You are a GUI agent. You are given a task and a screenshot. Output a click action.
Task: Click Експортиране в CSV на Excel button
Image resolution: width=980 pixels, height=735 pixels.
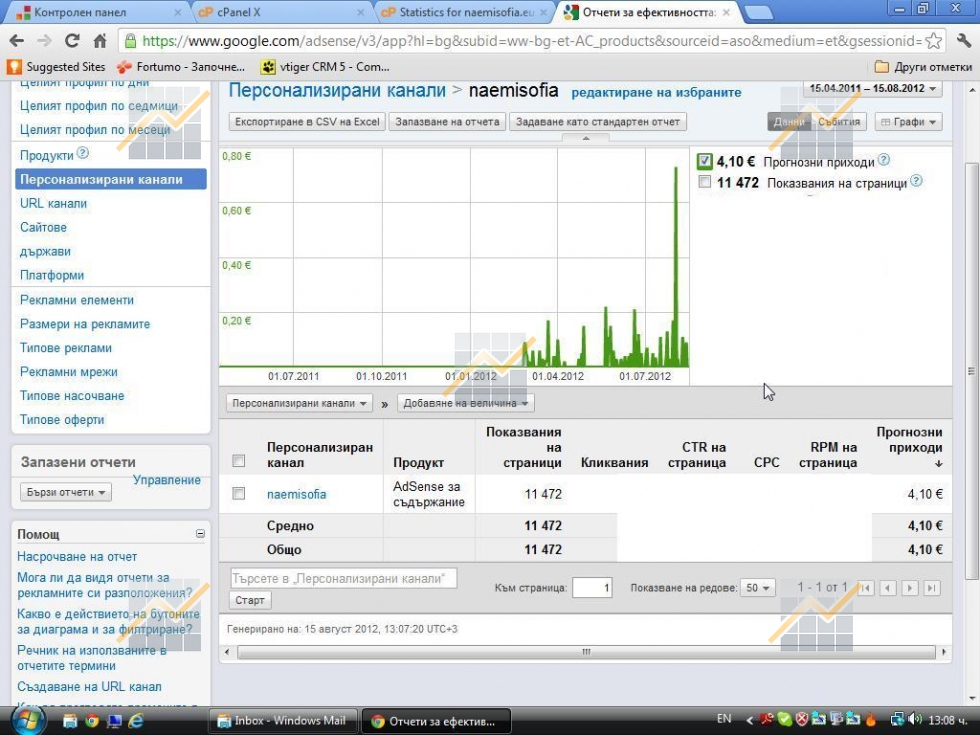pos(308,122)
